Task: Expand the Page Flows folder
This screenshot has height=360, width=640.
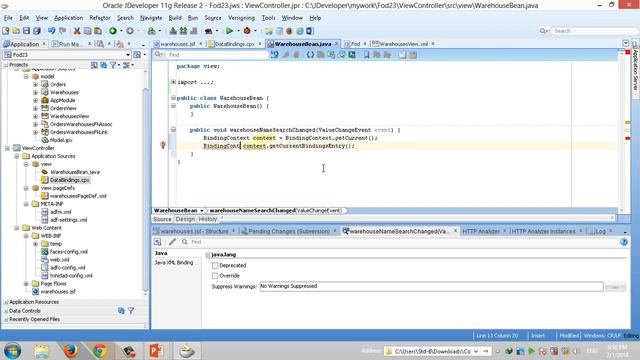Action: (x=26, y=284)
